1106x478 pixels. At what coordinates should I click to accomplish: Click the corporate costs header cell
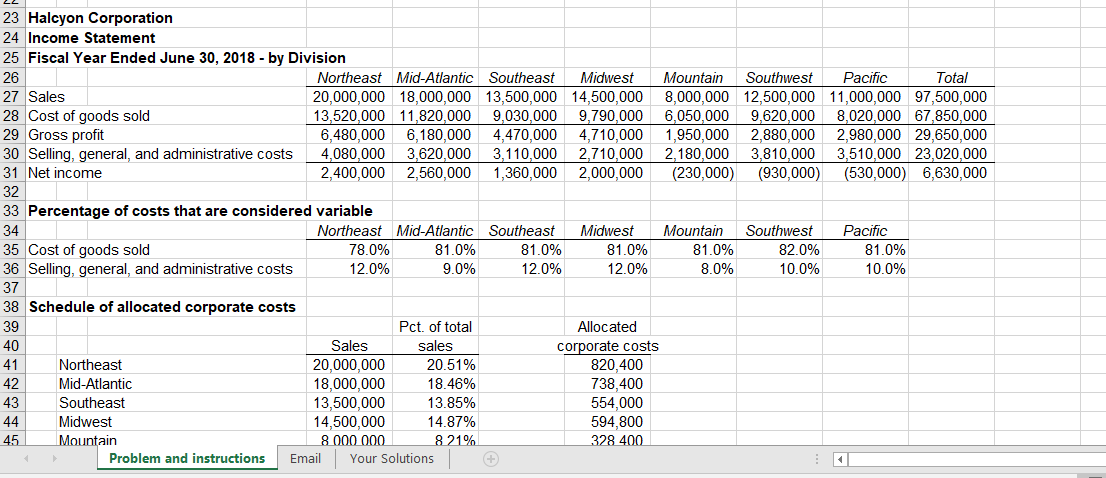point(607,345)
